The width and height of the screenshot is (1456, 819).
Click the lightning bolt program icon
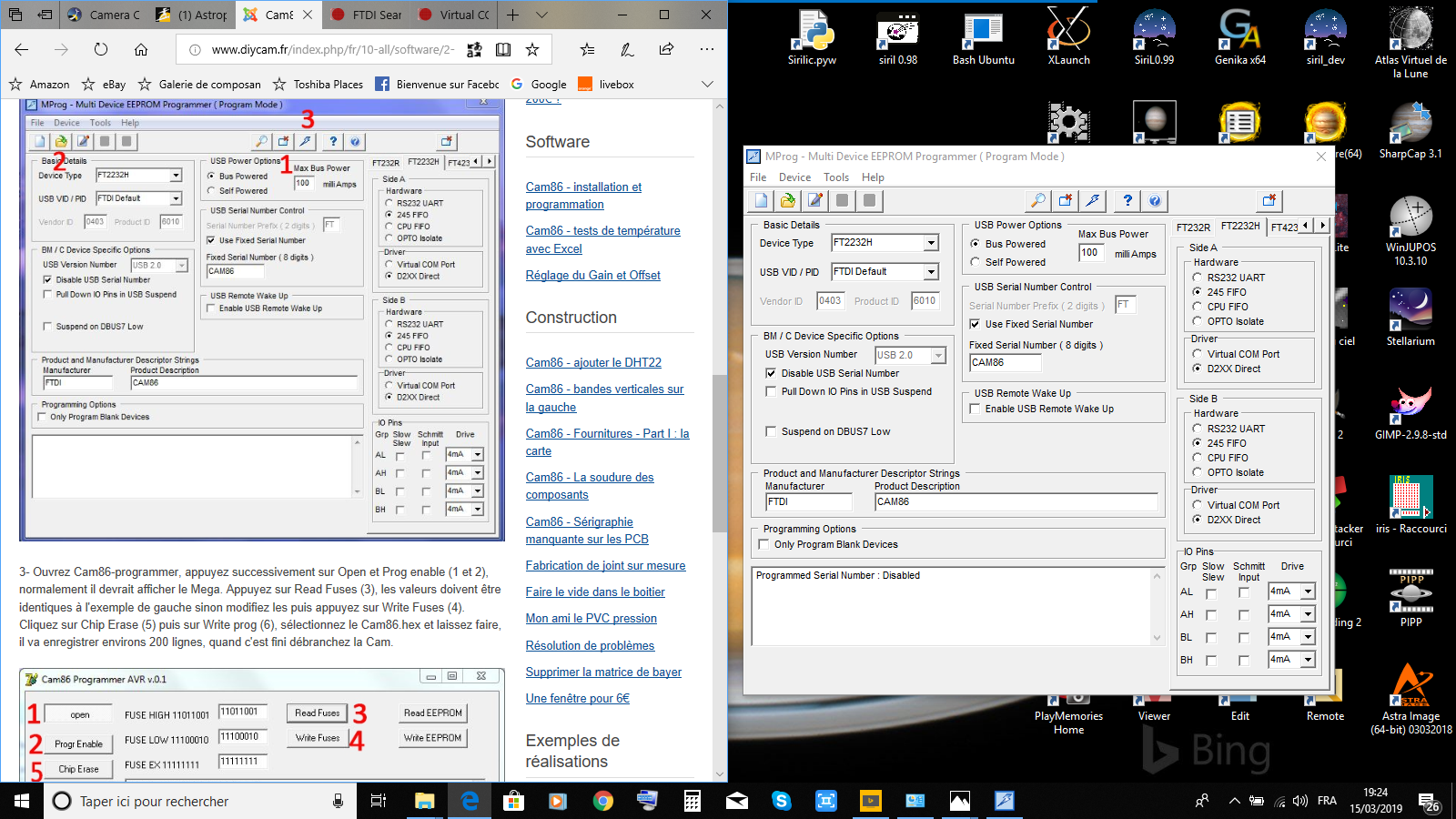[x=1094, y=201]
